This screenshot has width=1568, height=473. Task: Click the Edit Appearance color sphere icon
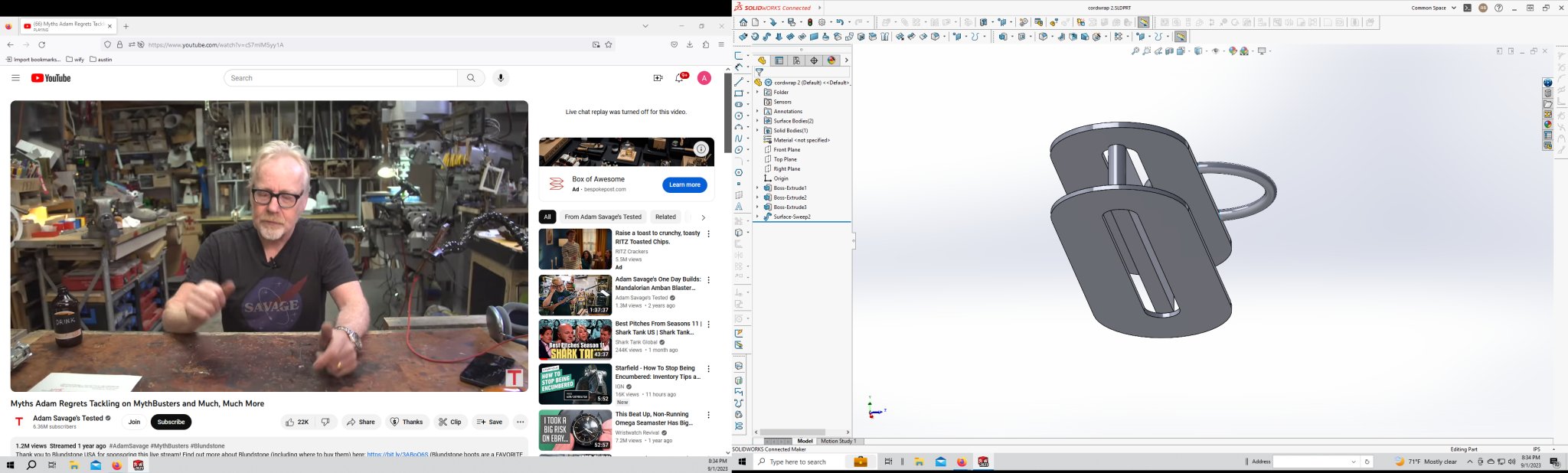pos(1233,51)
